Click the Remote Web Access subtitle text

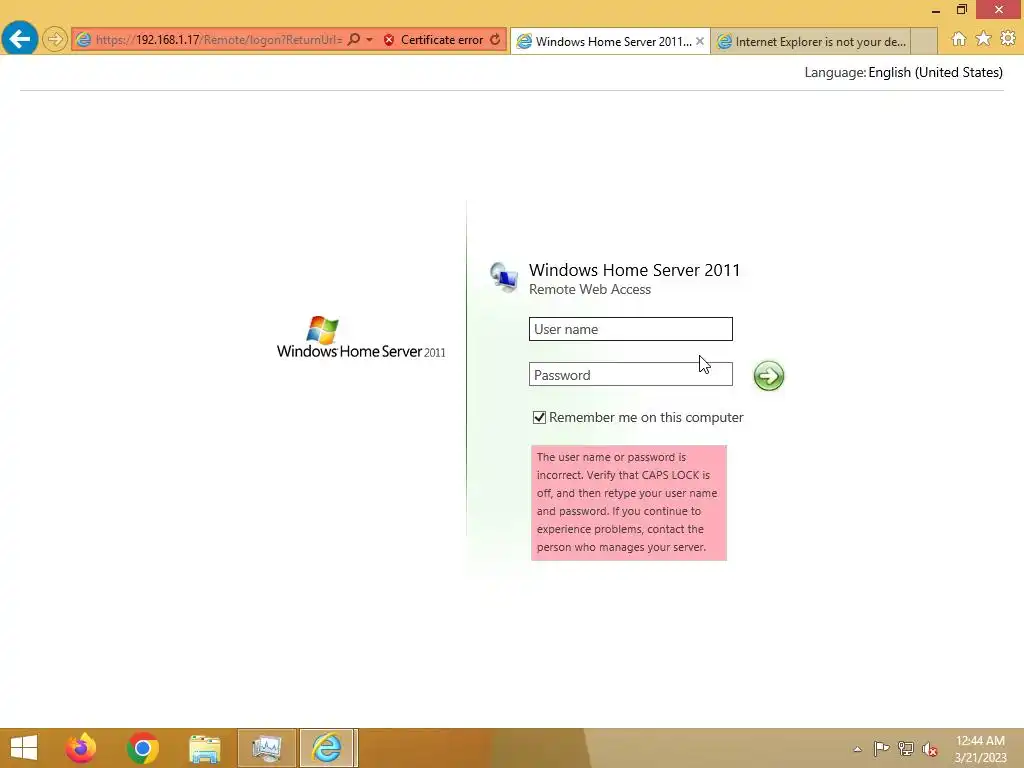590,289
